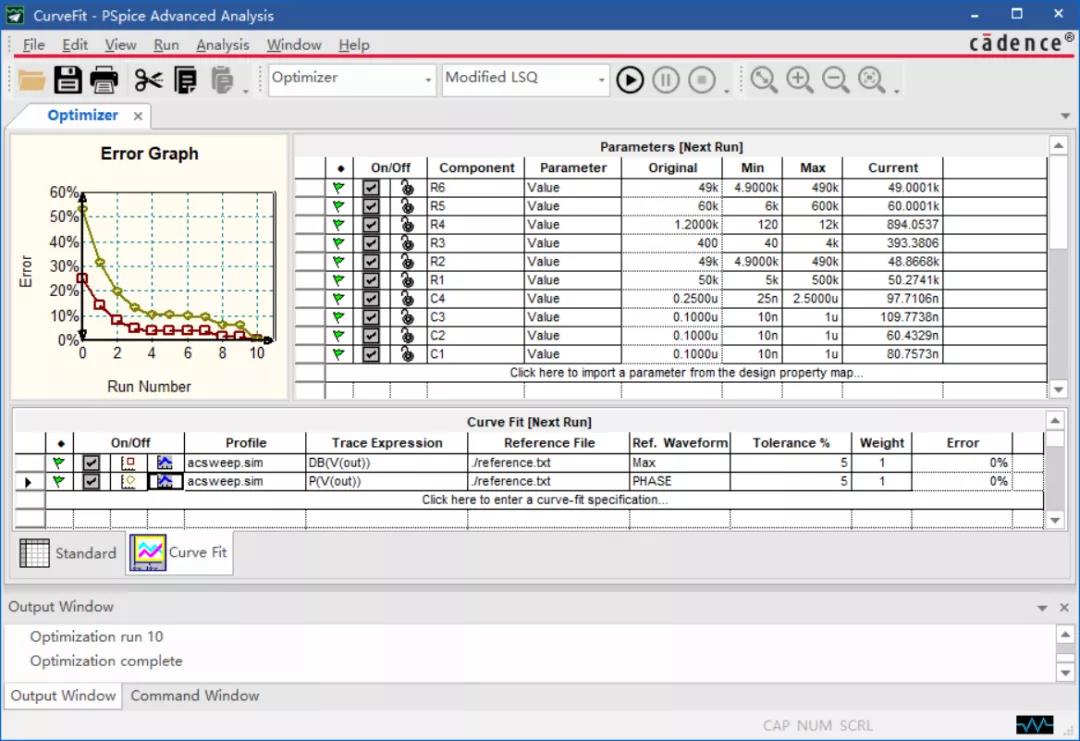Viewport: 1080px width, 741px height.
Task: Click the Standard spec table icon
Action: (x=34, y=553)
